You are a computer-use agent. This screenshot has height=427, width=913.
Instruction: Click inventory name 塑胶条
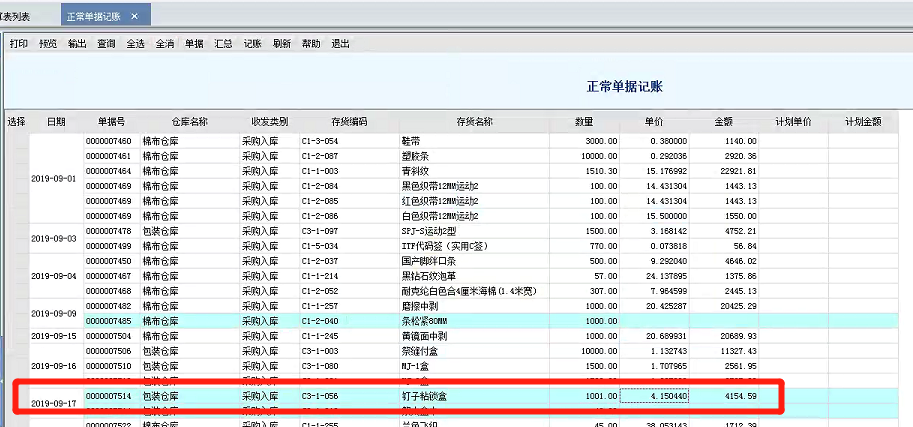point(415,156)
